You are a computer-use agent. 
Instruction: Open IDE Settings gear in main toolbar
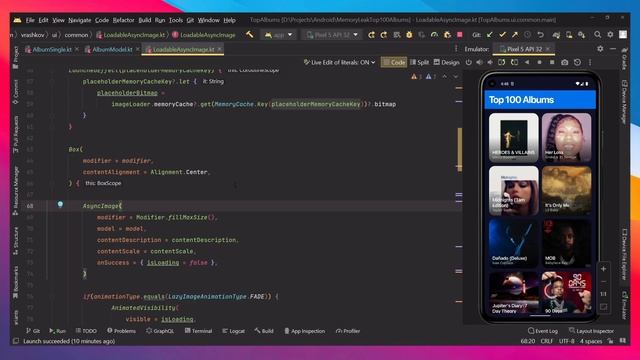tap(610, 35)
